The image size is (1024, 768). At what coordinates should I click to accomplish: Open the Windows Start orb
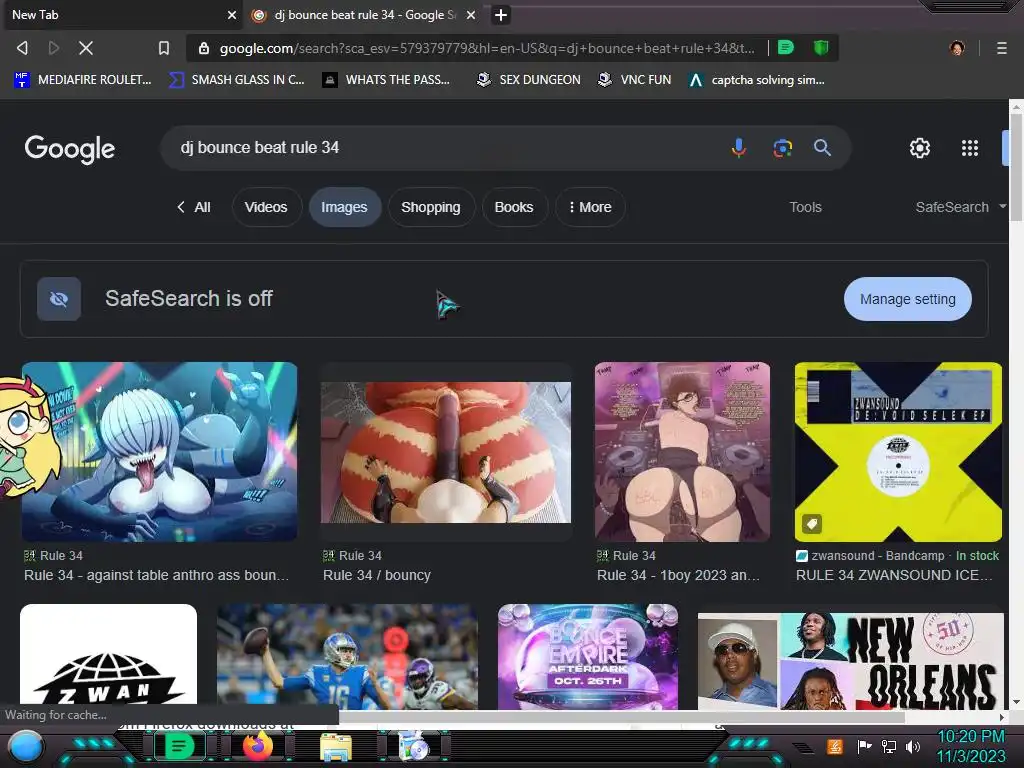pos(26,746)
